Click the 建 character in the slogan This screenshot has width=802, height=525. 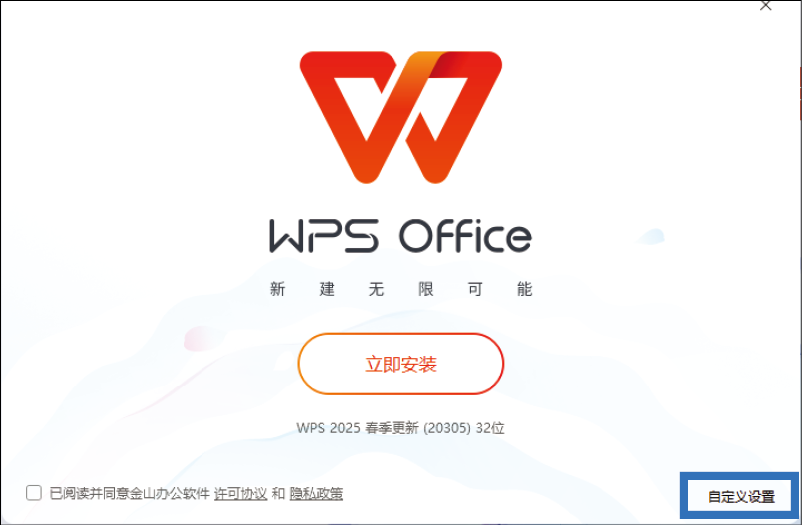[327, 289]
